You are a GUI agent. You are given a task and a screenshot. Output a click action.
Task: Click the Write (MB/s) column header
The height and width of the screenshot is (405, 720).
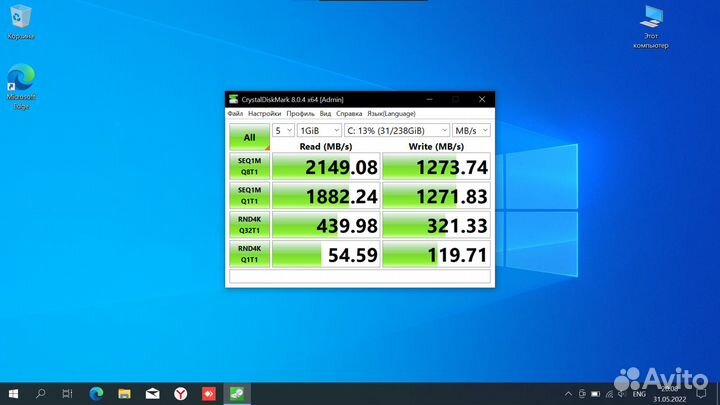click(436, 146)
